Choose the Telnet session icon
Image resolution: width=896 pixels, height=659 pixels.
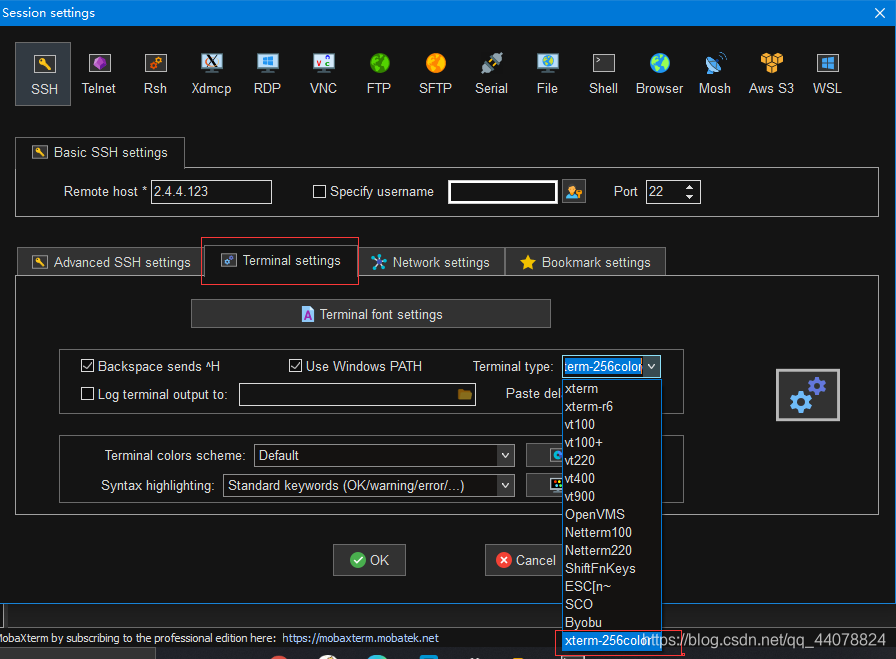pos(99,74)
